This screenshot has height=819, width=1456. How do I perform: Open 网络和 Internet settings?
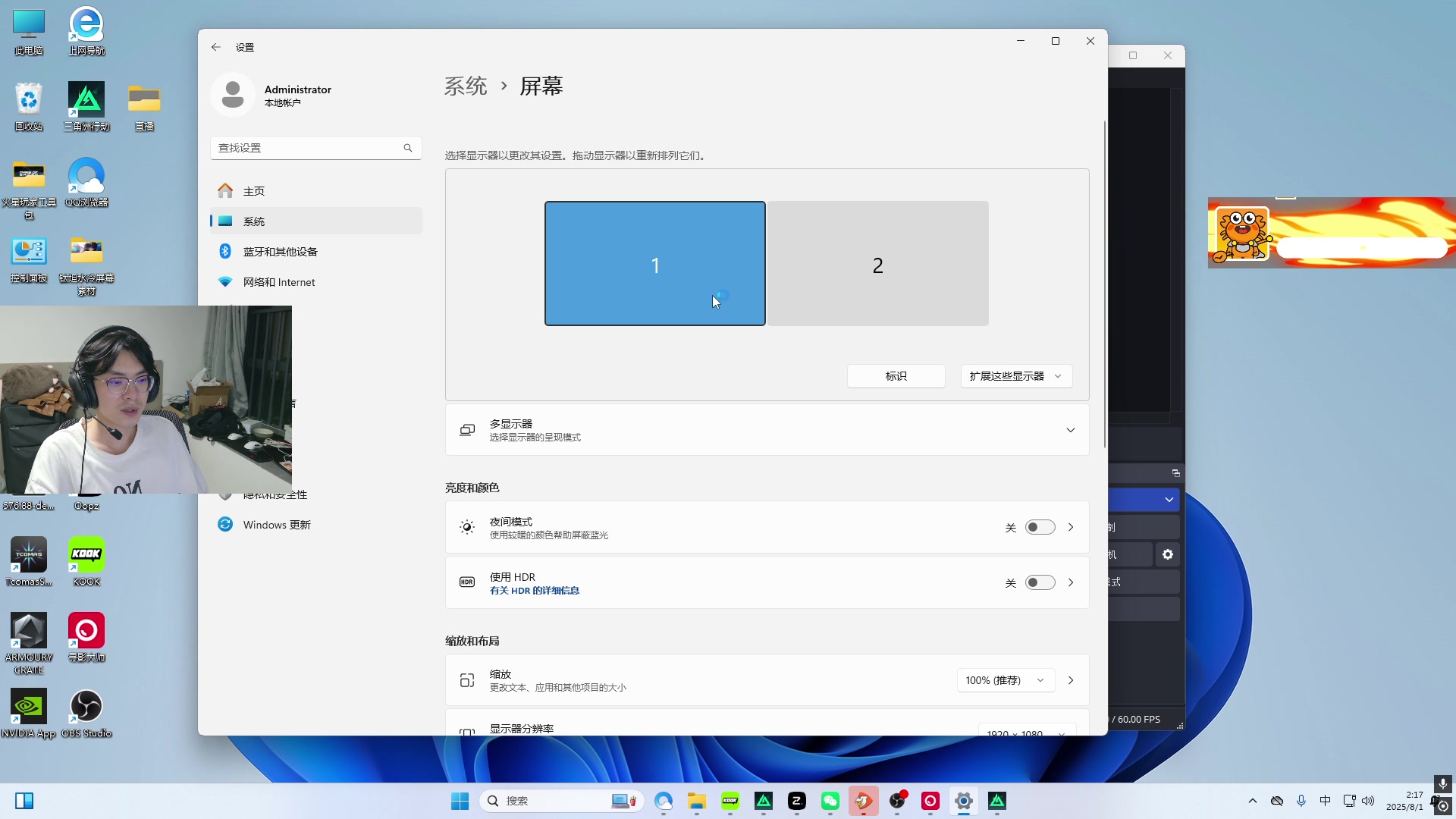(315, 282)
